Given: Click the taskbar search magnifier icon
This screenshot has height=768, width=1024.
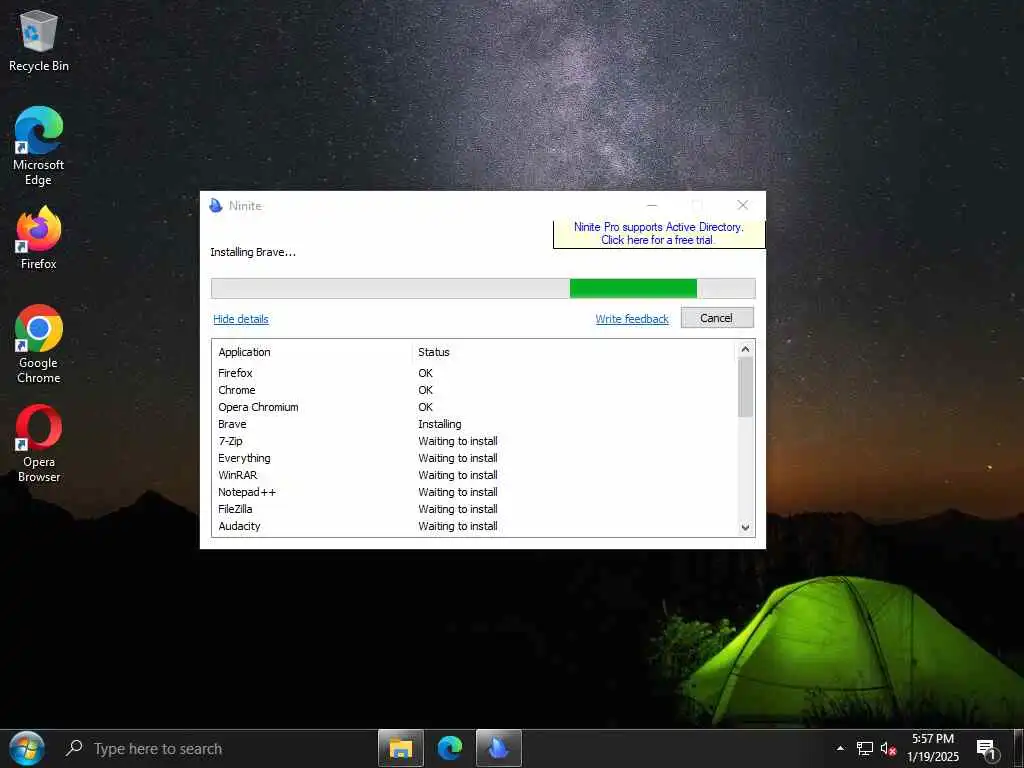Looking at the screenshot, I should coord(74,748).
